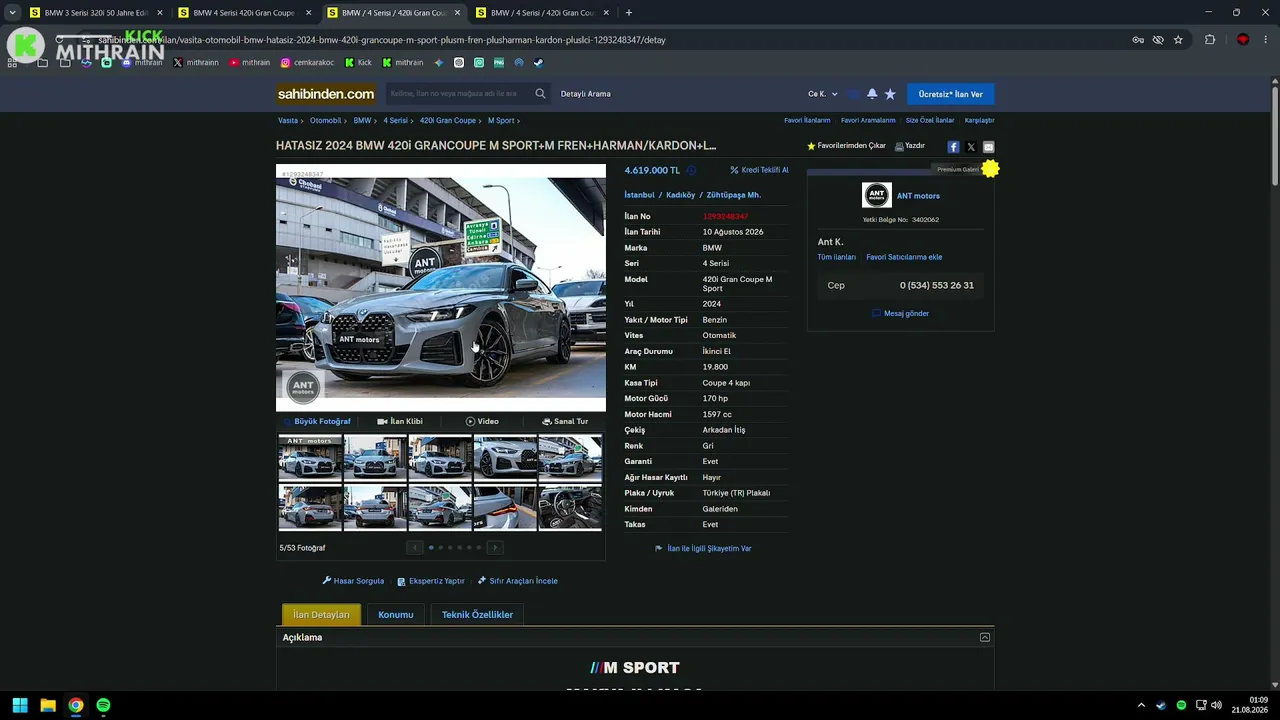Click the price history clock icon
Screen dimensions: 1280x720
(x=691, y=170)
